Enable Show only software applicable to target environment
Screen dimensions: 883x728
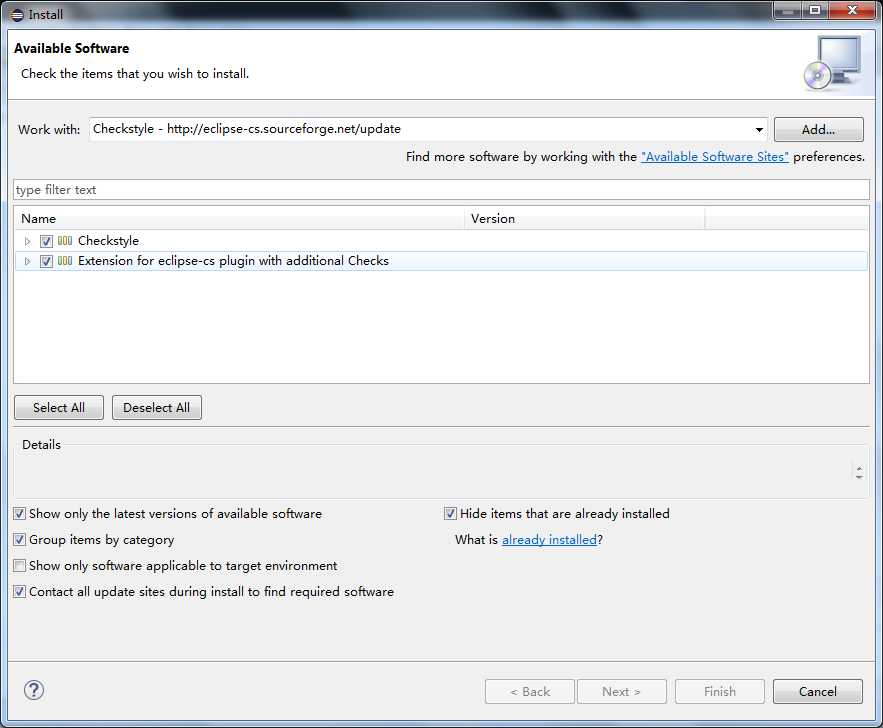coord(20,565)
